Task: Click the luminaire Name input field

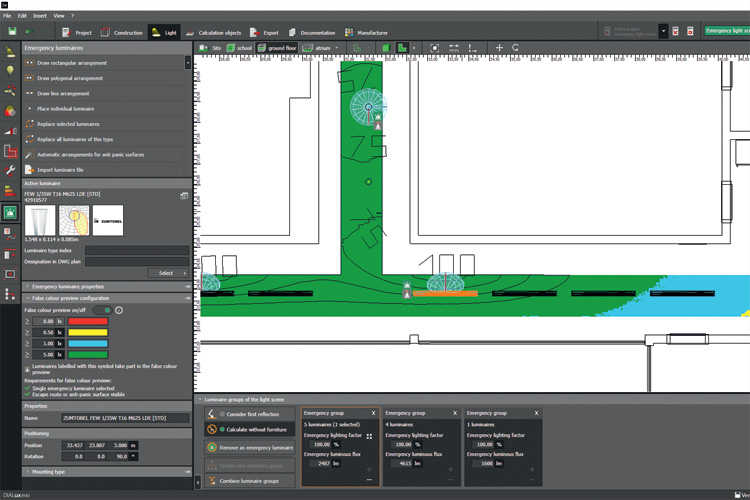Action: (x=124, y=418)
